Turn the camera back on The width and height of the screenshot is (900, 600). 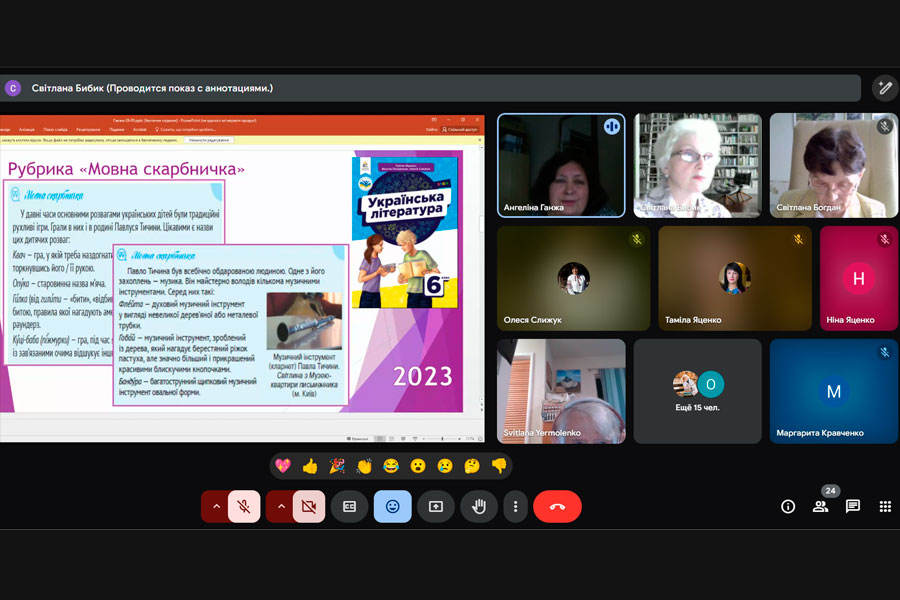tap(309, 506)
